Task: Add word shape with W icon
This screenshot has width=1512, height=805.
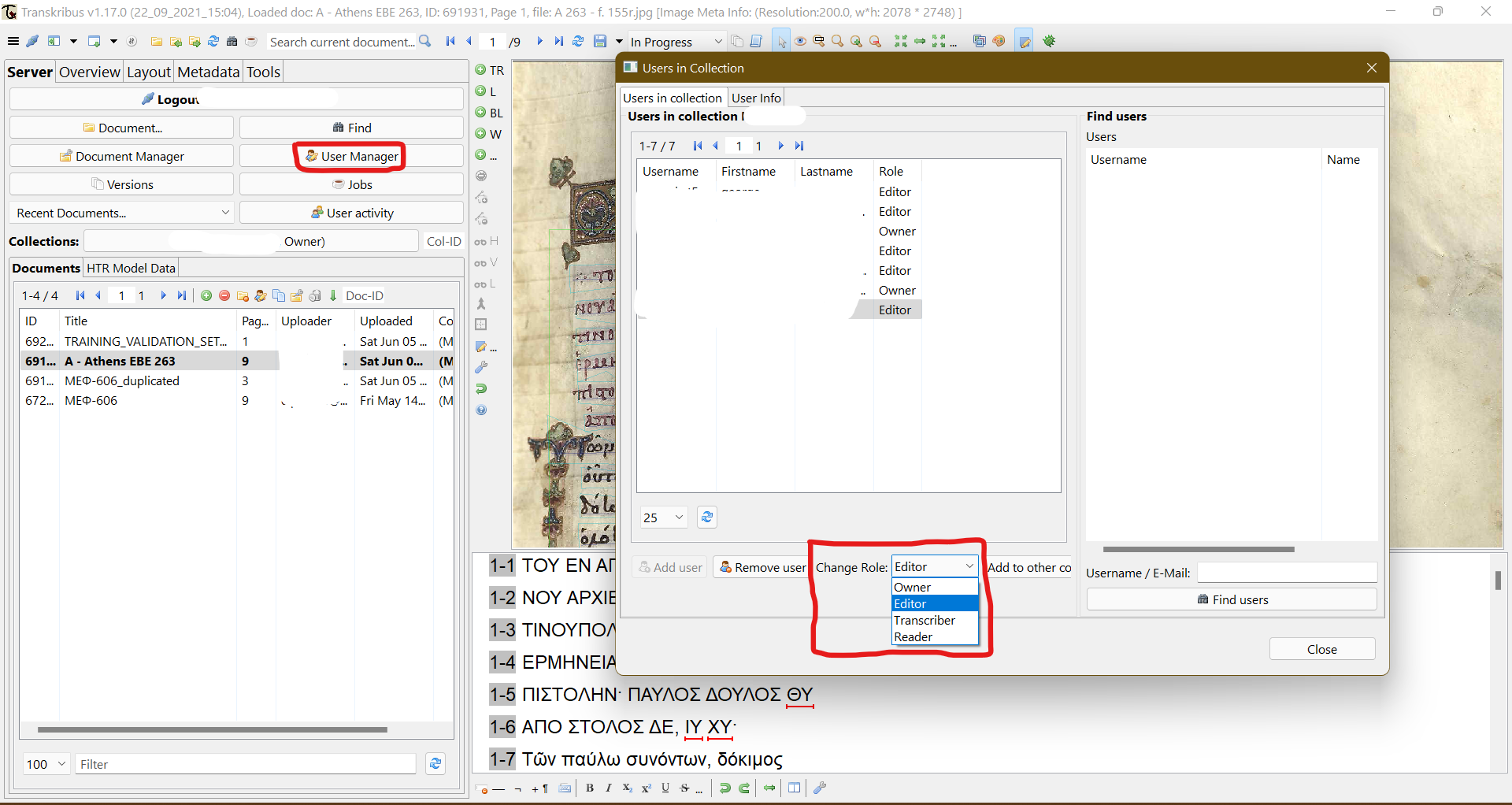Action: 489,134
